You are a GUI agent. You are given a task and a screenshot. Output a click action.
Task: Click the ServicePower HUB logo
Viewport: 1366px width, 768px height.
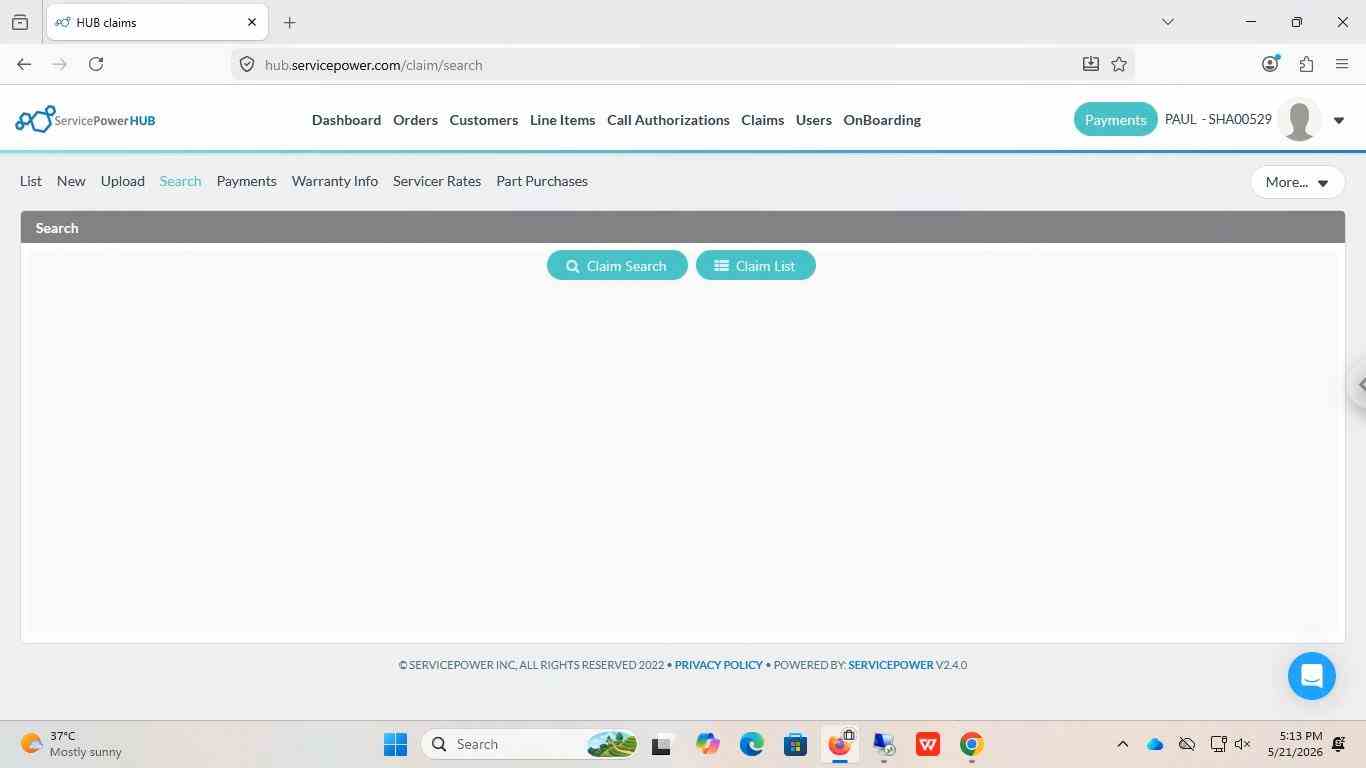pos(85,120)
